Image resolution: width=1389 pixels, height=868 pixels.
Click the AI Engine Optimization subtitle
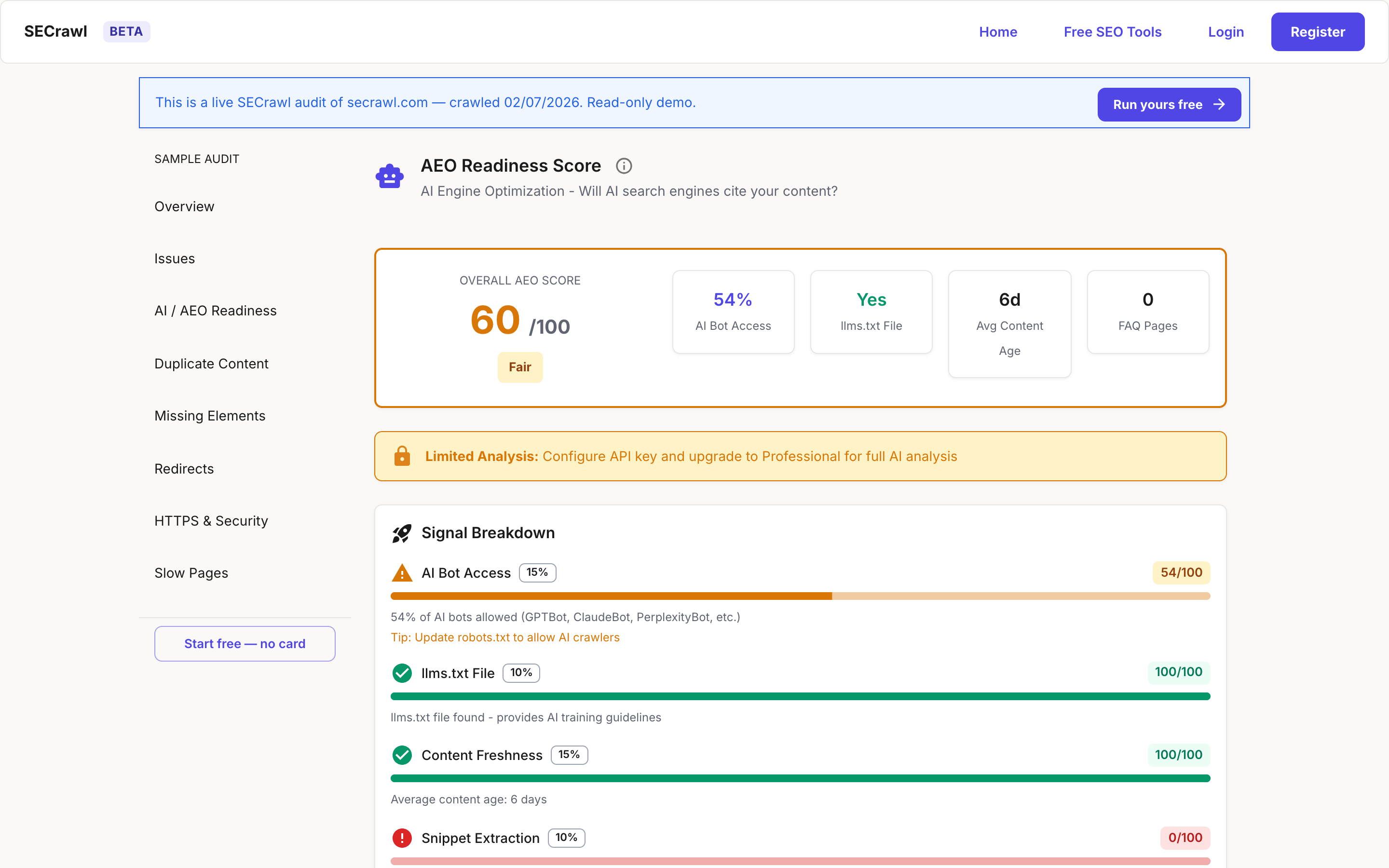(x=629, y=191)
